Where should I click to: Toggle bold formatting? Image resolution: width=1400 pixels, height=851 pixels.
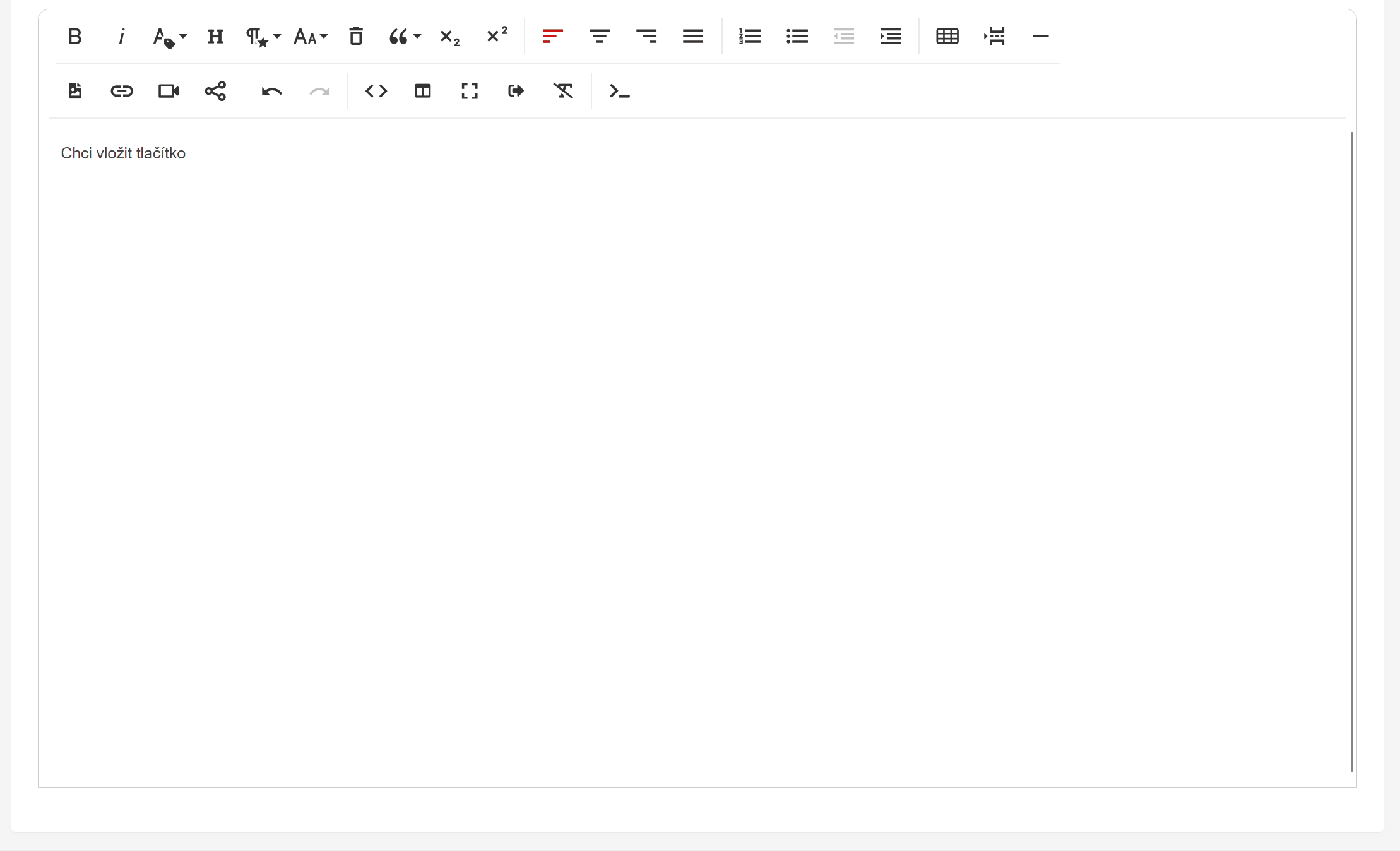click(x=74, y=37)
